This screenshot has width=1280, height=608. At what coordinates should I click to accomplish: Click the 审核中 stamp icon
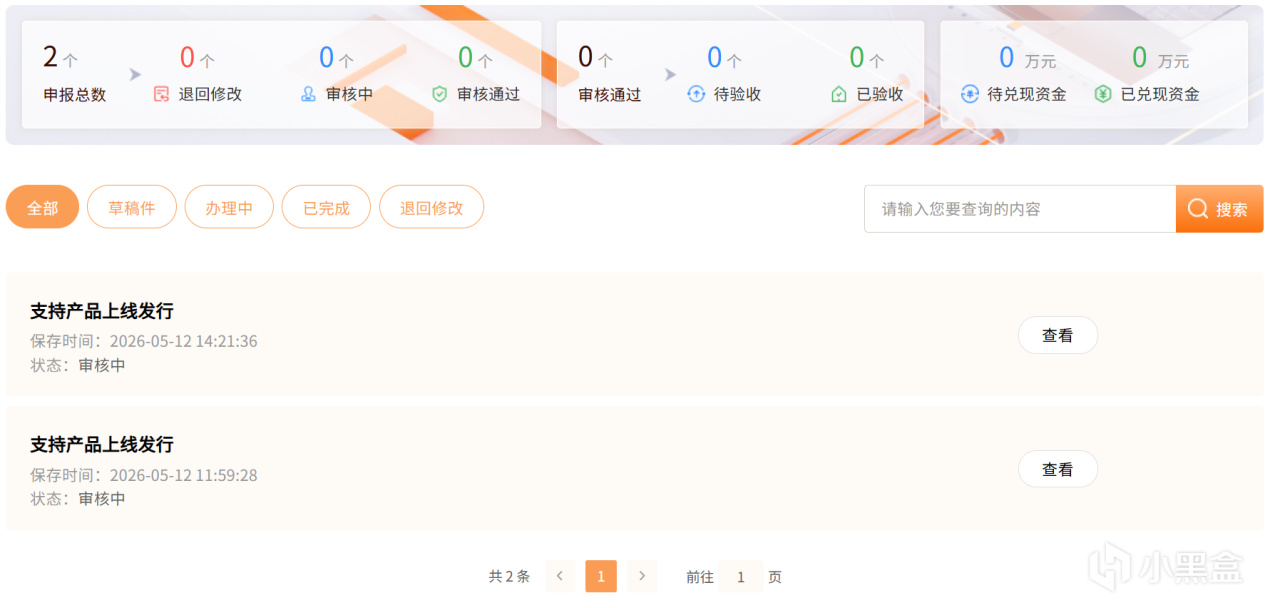(308, 94)
